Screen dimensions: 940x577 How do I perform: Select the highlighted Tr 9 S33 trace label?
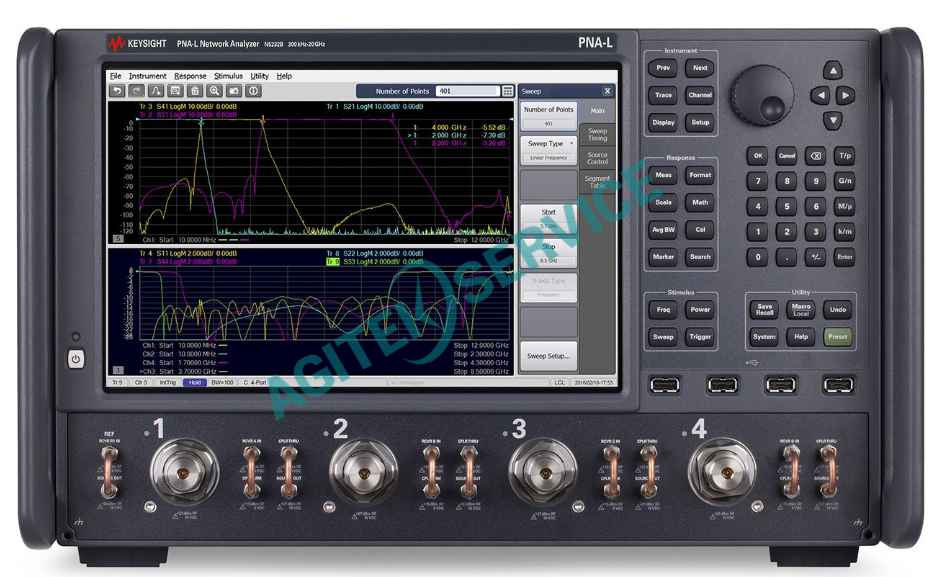tap(375, 262)
